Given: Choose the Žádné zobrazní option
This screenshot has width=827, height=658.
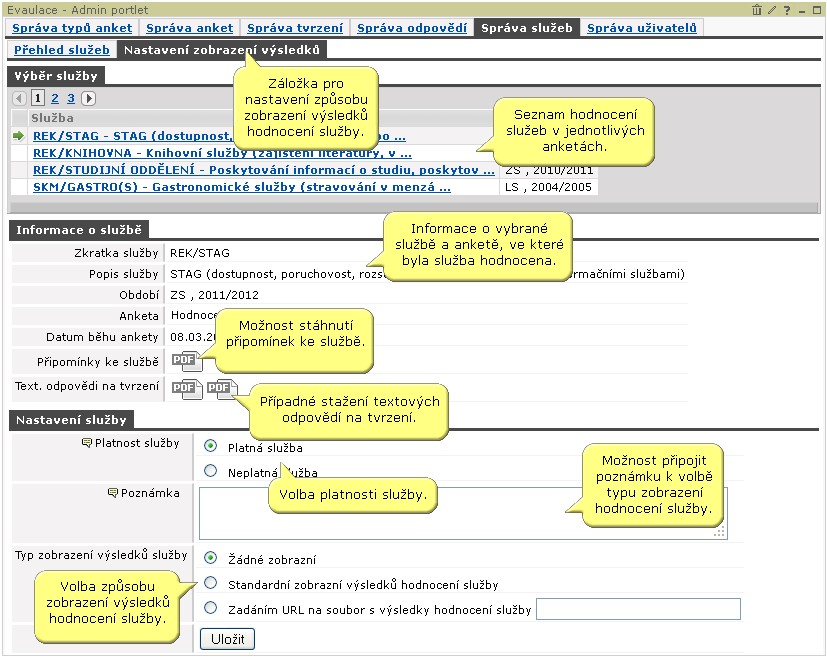Looking at the screenshot, I should click(x=210, y=558).
